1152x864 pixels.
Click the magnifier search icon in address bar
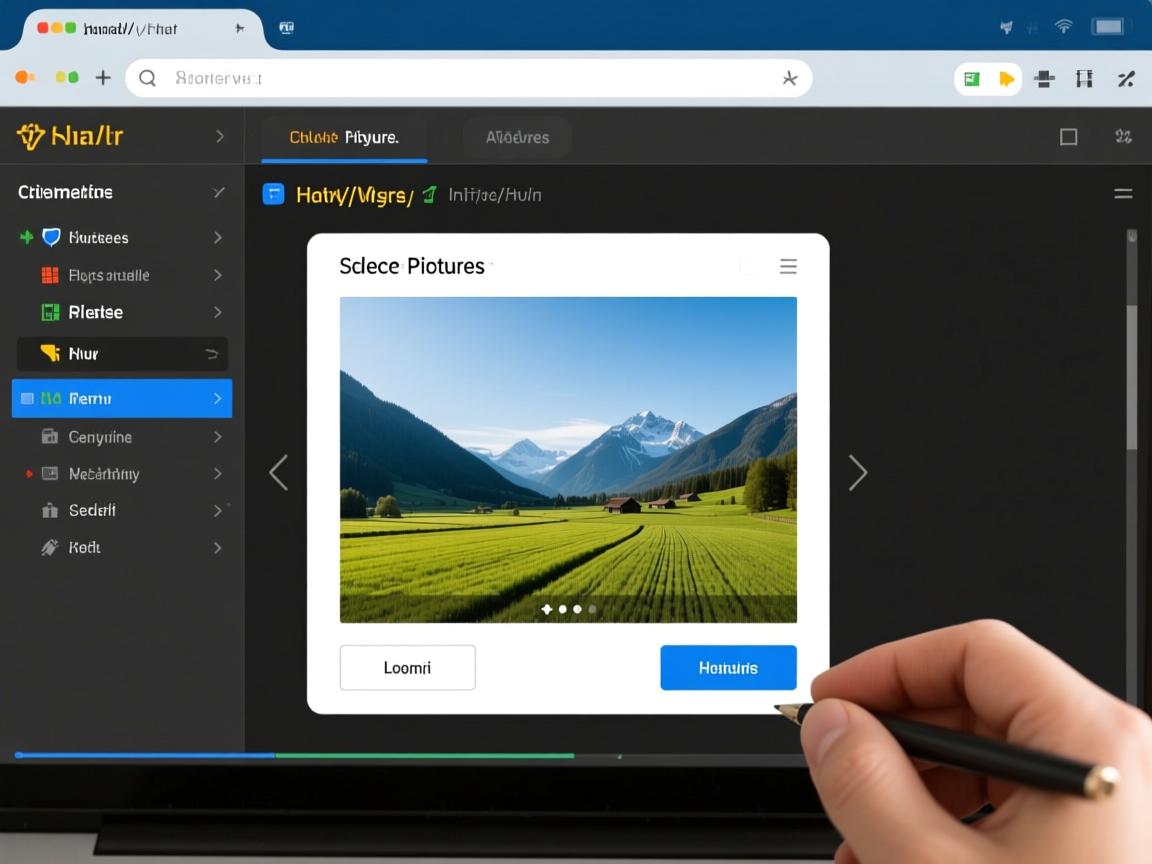(148, 78)
